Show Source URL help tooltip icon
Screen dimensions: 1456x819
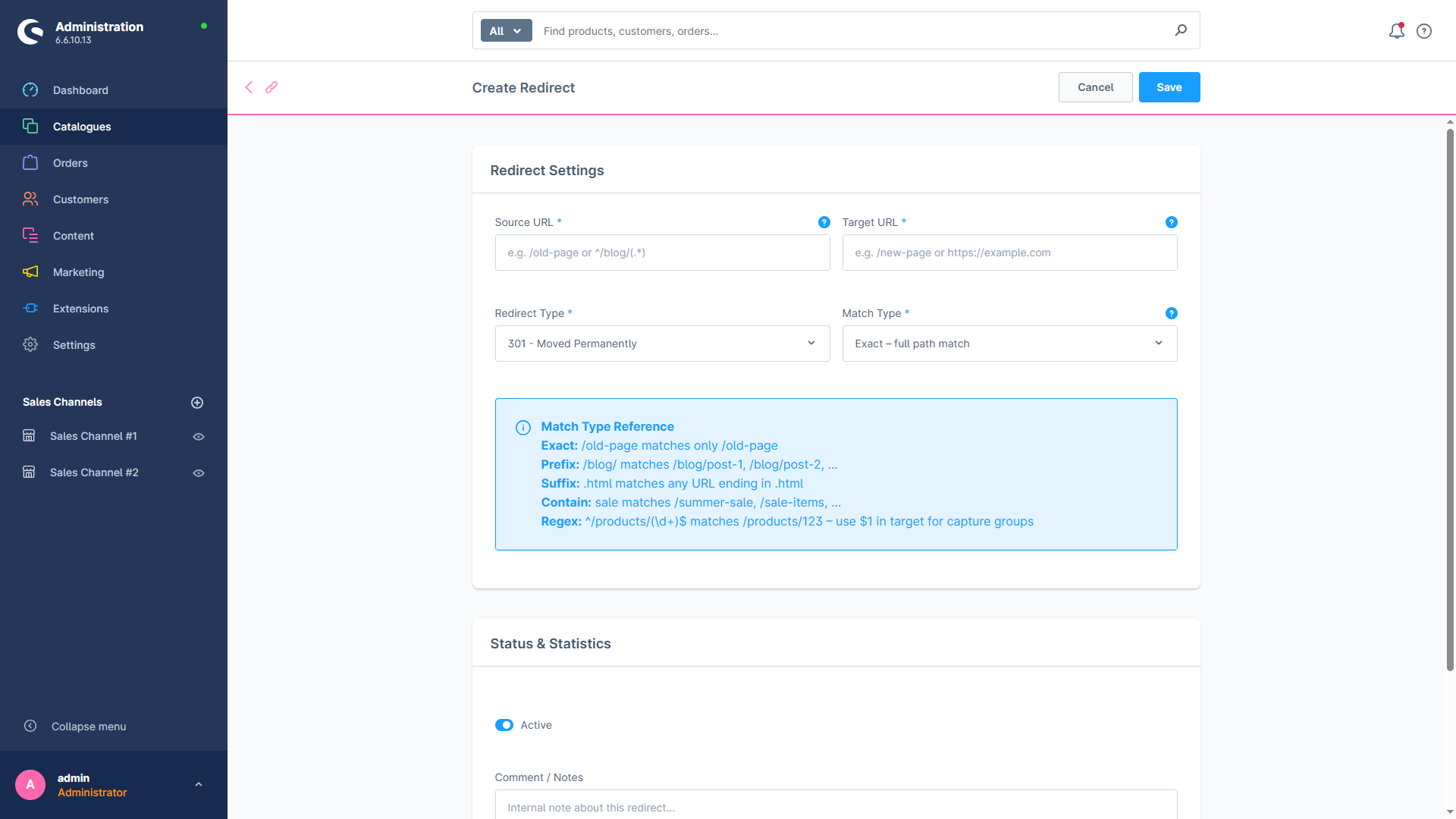824,222
